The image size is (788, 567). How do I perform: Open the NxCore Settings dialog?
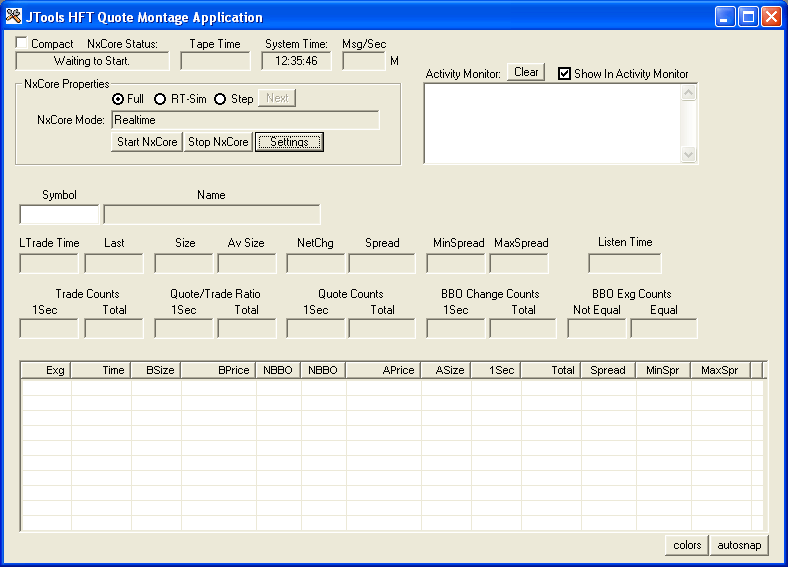pos(289,142)
